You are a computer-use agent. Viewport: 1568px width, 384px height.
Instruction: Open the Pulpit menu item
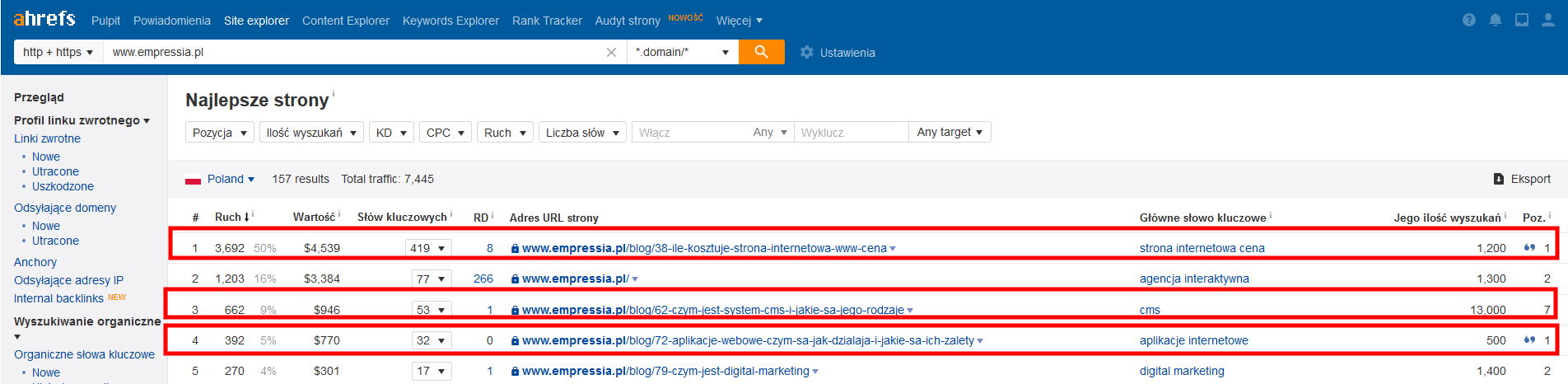(105, 21)
